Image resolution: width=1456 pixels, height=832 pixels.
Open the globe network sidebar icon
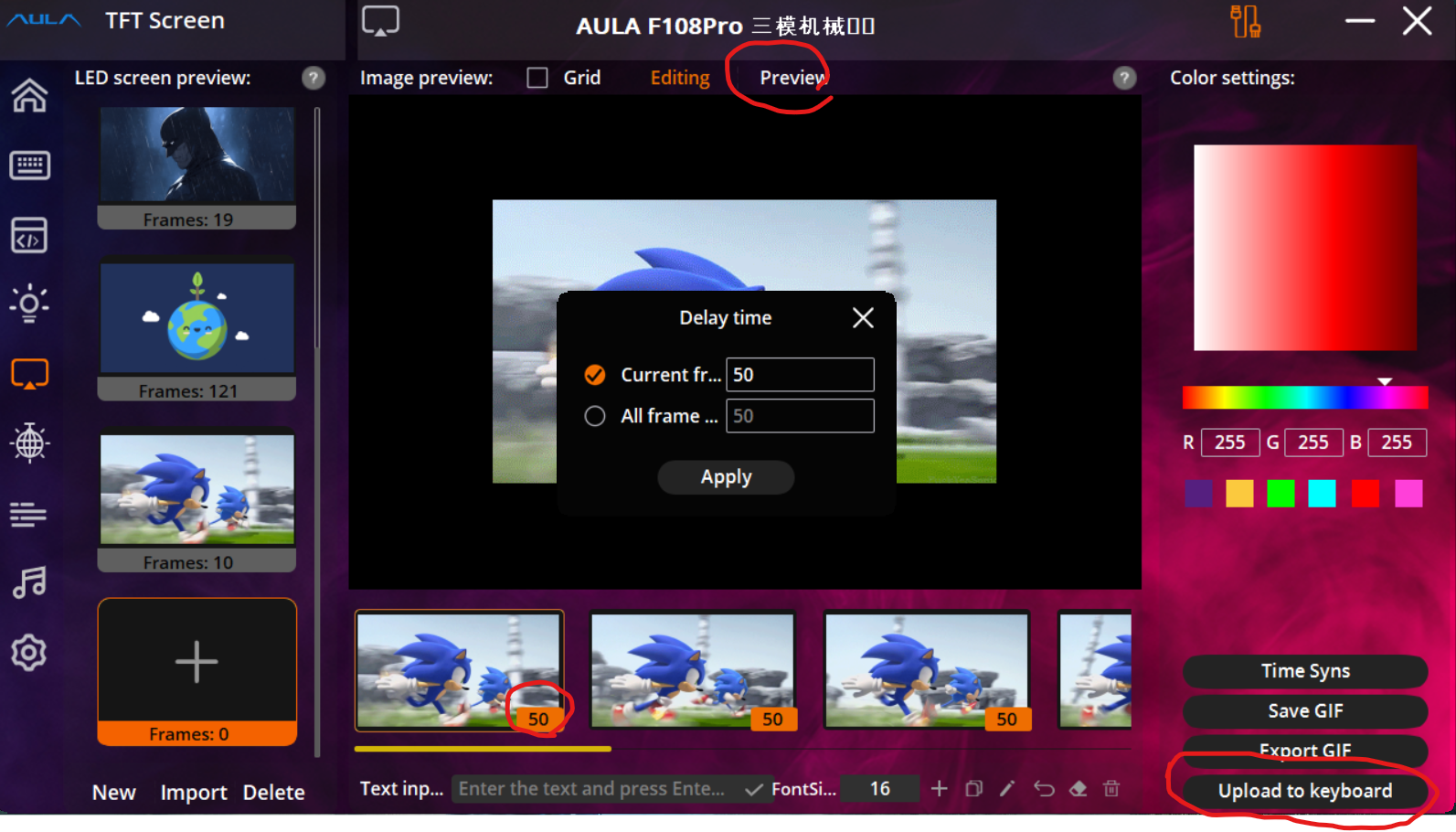pos(29,443)
